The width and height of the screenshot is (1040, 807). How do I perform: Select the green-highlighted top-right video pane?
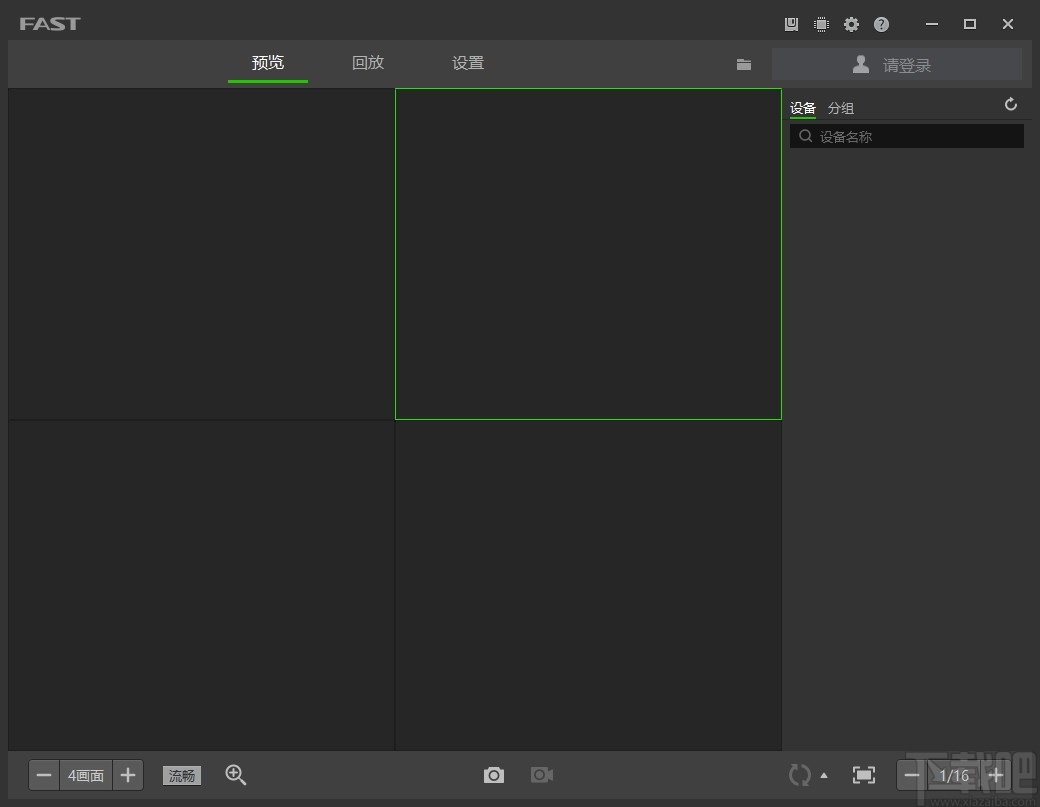coord(588,254)
